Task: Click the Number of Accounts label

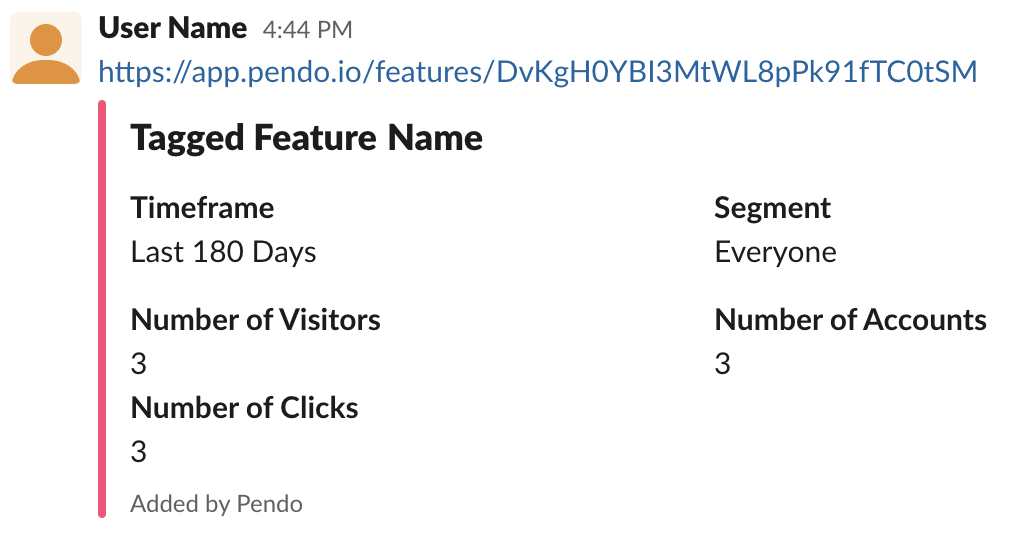Action: pos(850,319)
